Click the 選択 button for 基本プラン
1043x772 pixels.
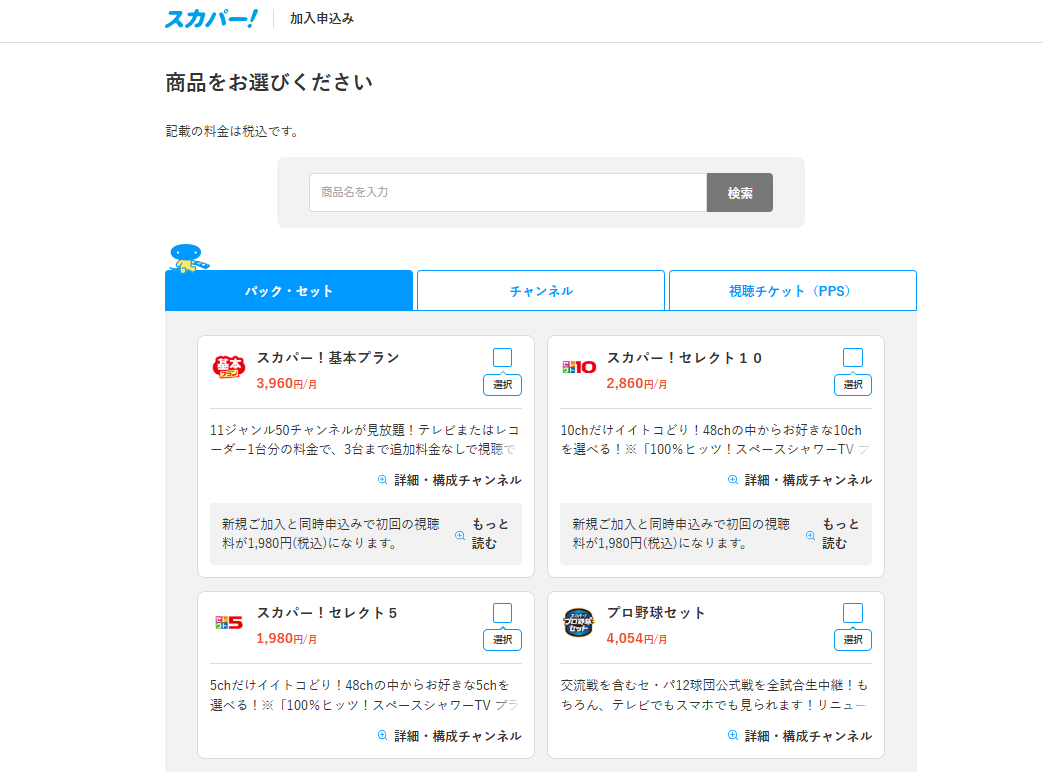(x=502, y=384)
